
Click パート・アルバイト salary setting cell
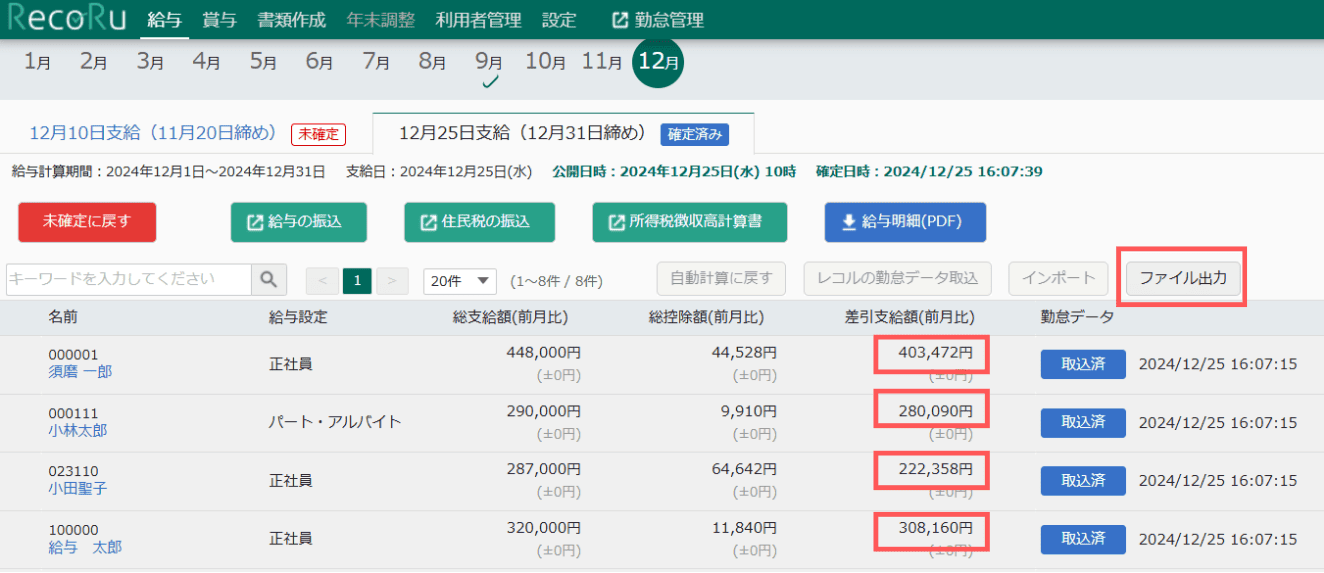click(335, 422)
